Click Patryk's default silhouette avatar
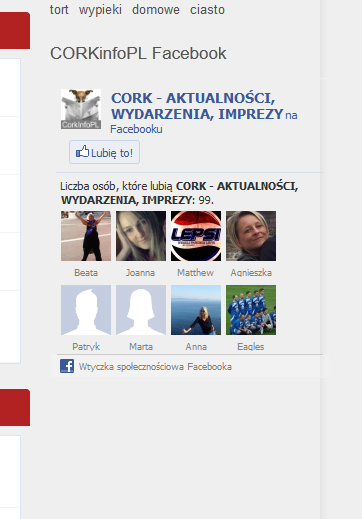The image size is (362, 519). click(x=86, y=310)
